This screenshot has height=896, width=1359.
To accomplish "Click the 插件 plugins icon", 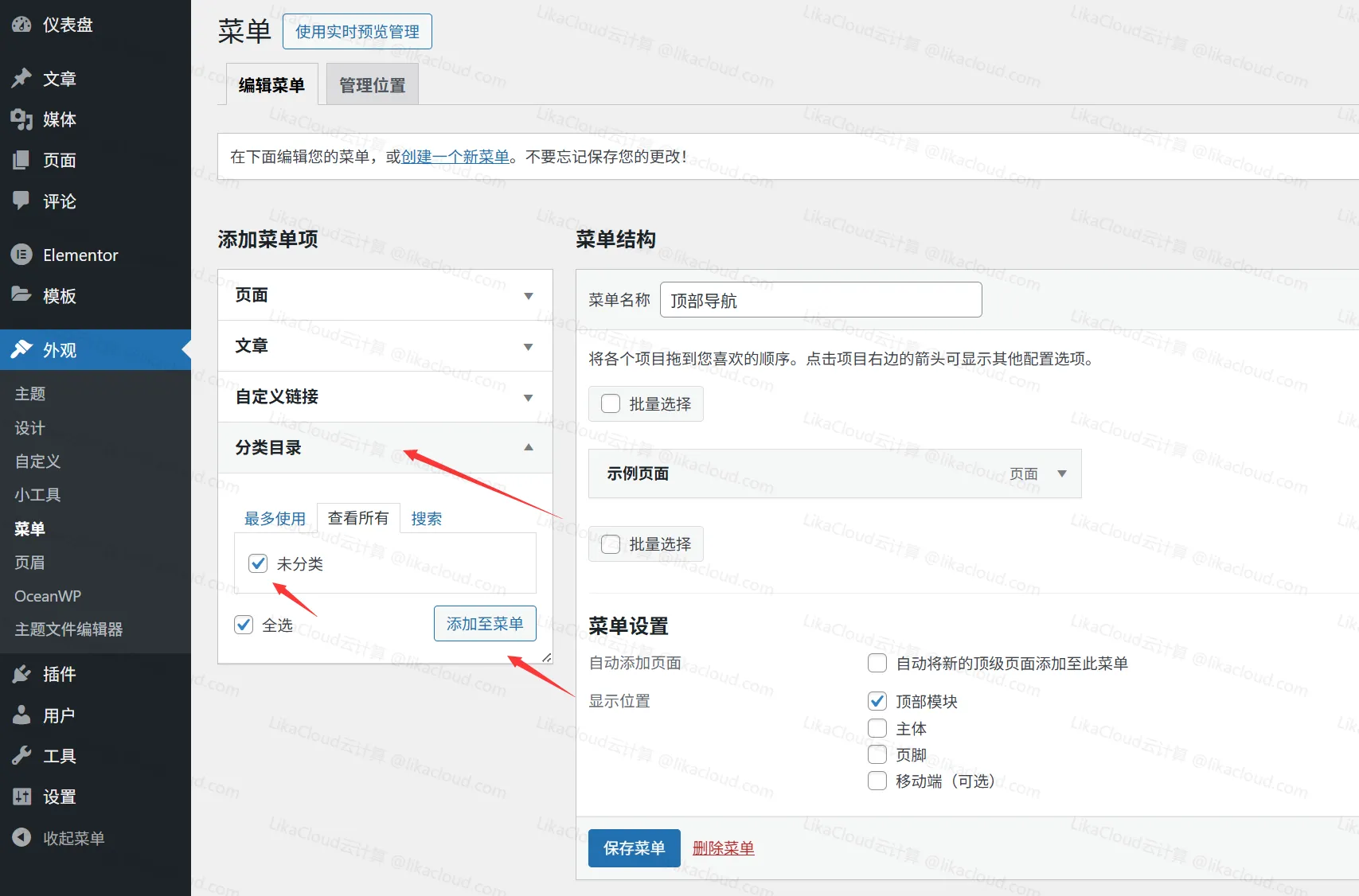I will coord(21,674).
